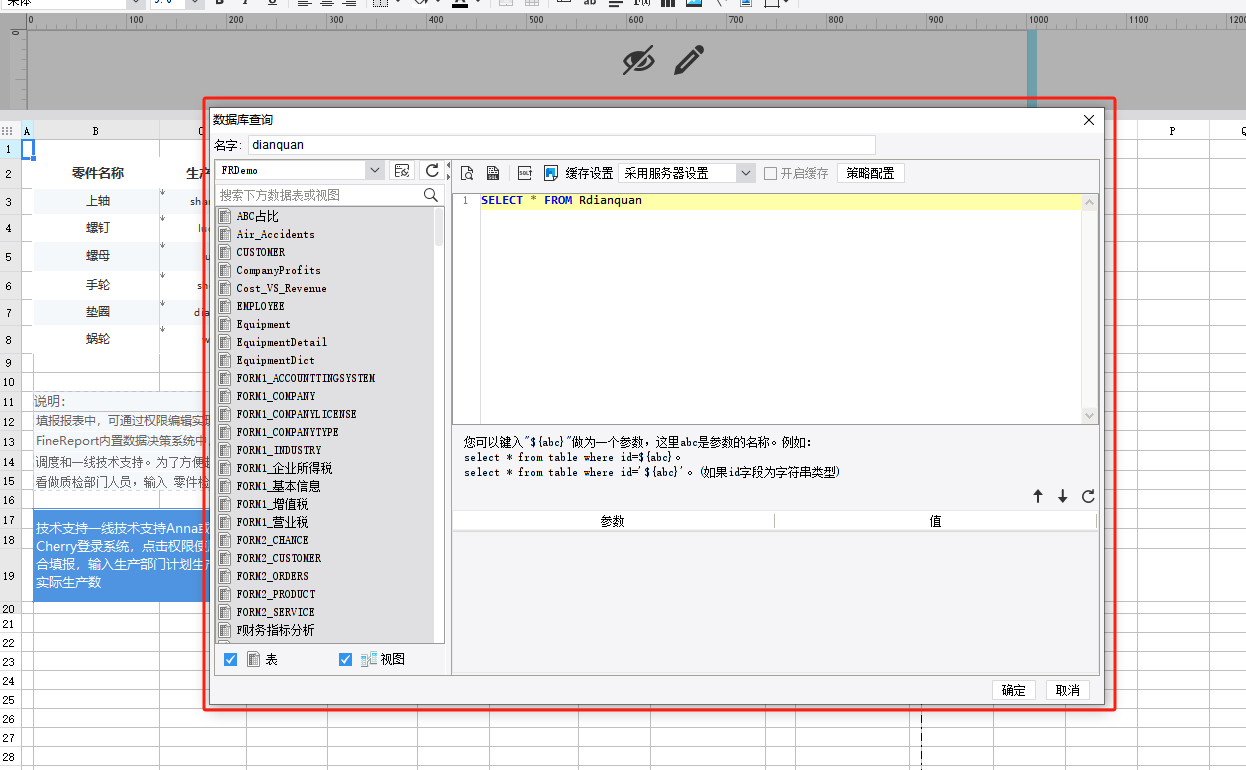
Task: Move the selected parameter up
Action: [1038, 496]
